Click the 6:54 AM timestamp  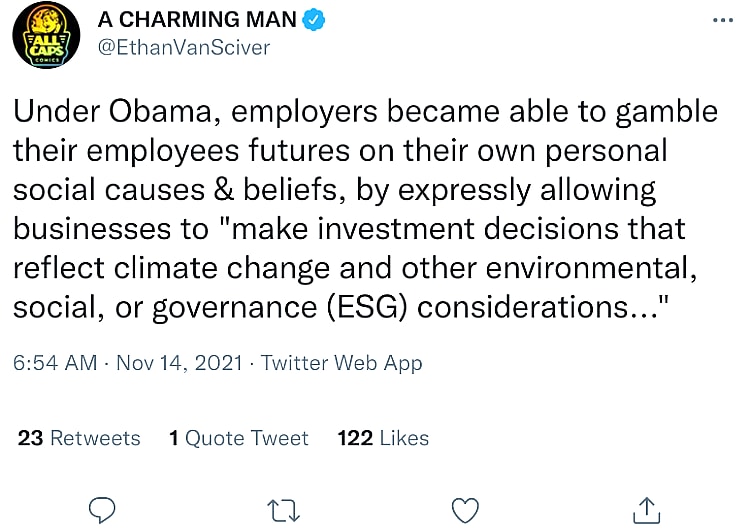tap(55, 363)
